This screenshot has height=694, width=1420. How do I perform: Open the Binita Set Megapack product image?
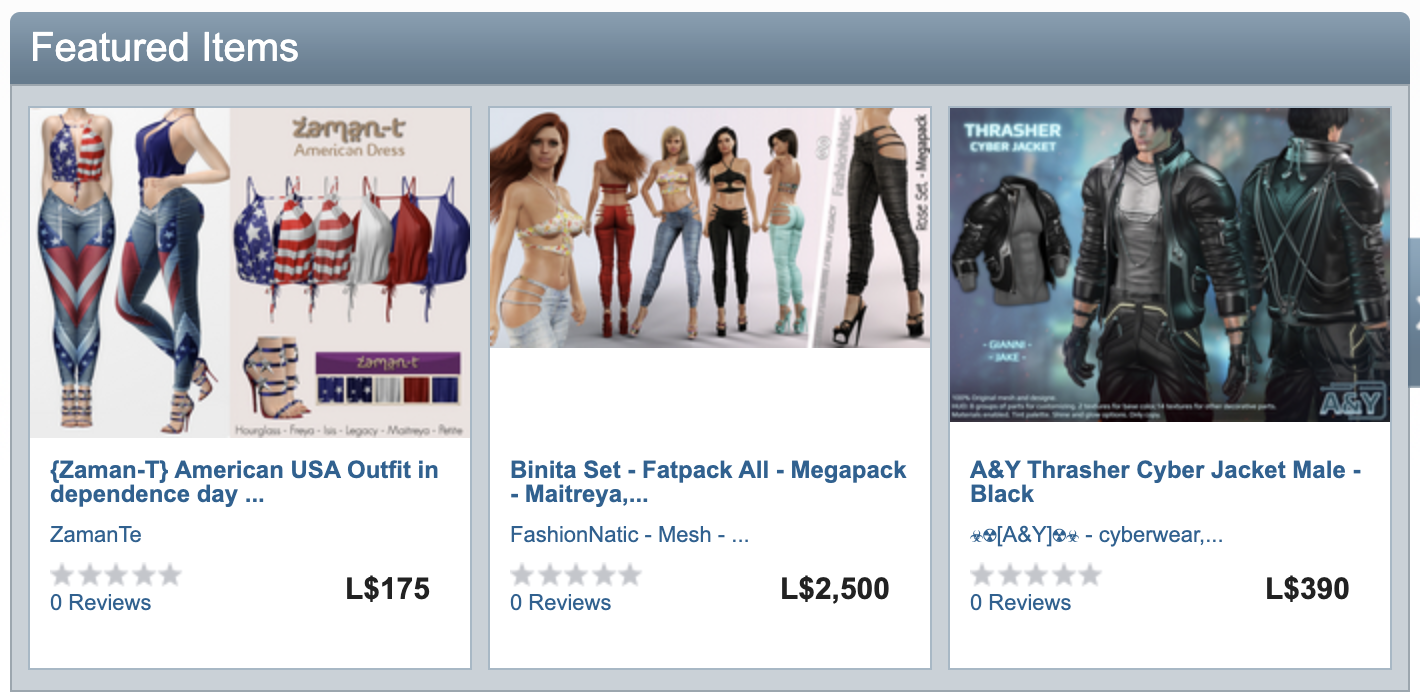710,228
